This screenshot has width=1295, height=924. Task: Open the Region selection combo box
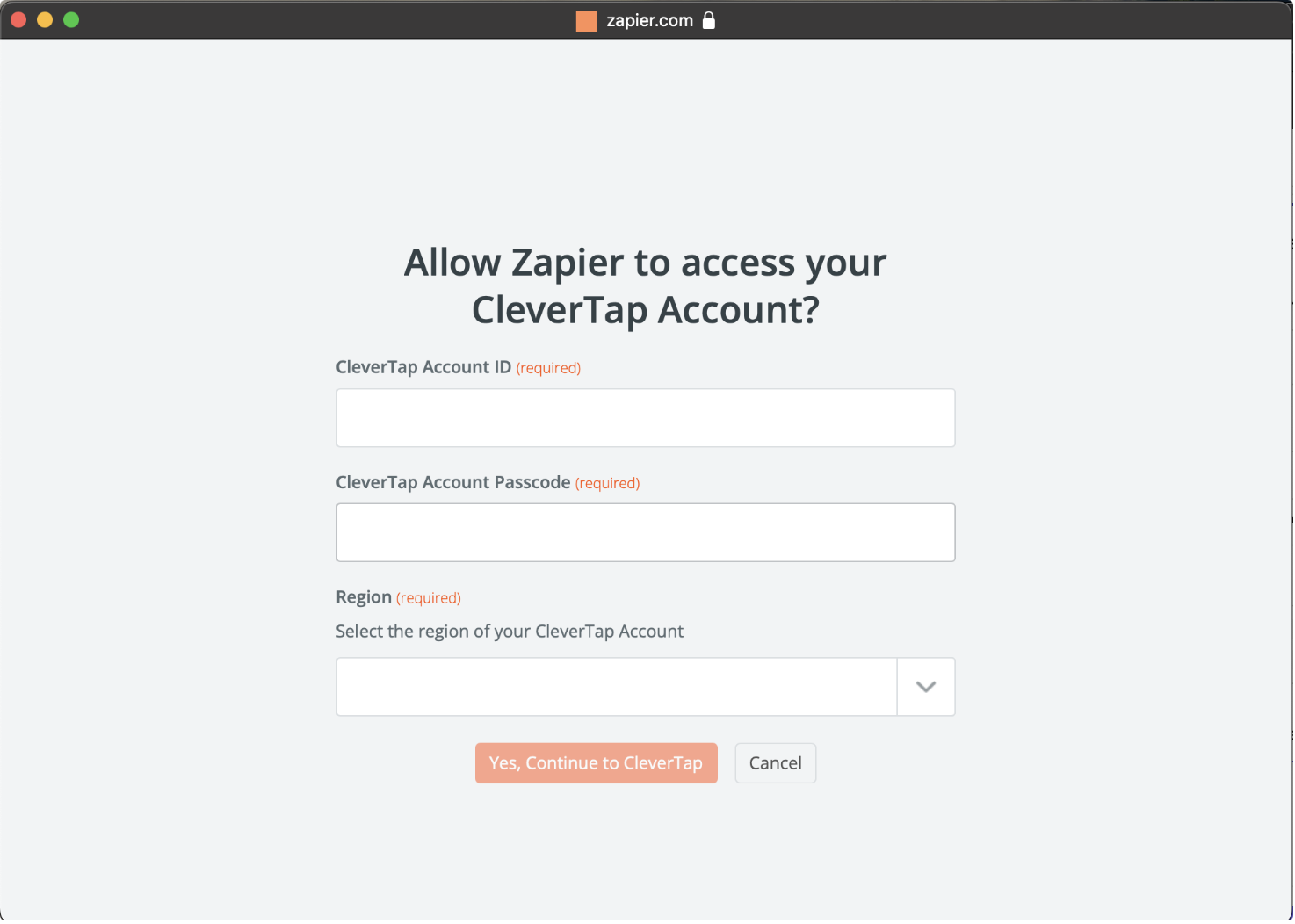point(615,686)
